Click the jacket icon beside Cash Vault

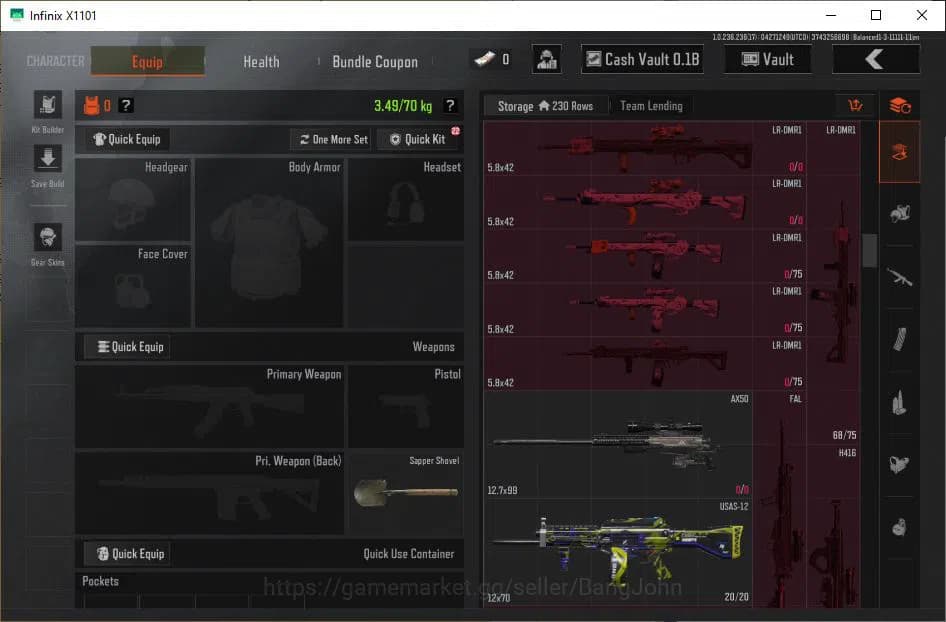coord(546,58)
